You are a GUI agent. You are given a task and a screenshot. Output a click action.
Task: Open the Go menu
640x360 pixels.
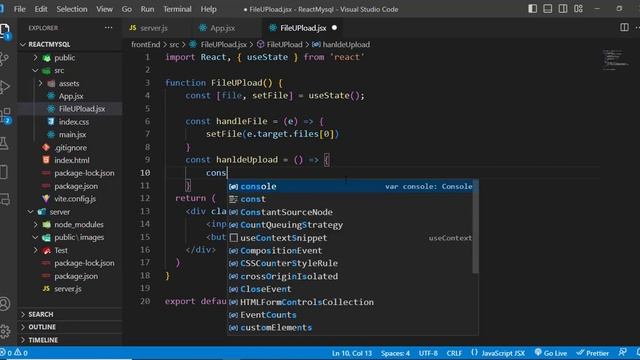click(127, 9)
